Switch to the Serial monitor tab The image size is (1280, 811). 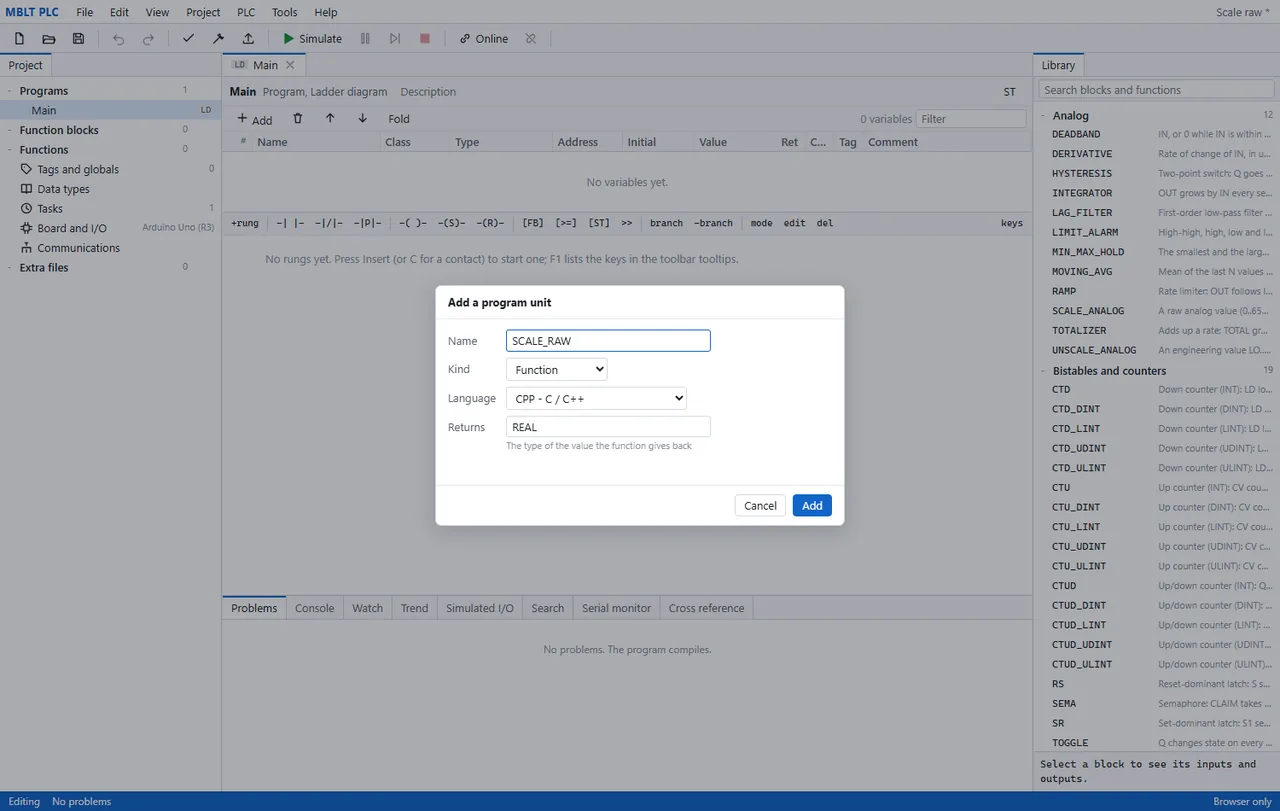tap(616, 608)
